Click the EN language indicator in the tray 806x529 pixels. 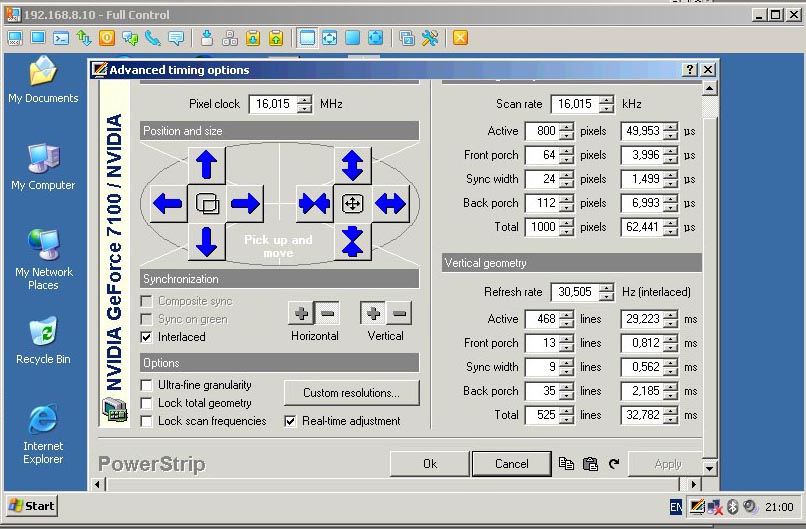(676, 507)
